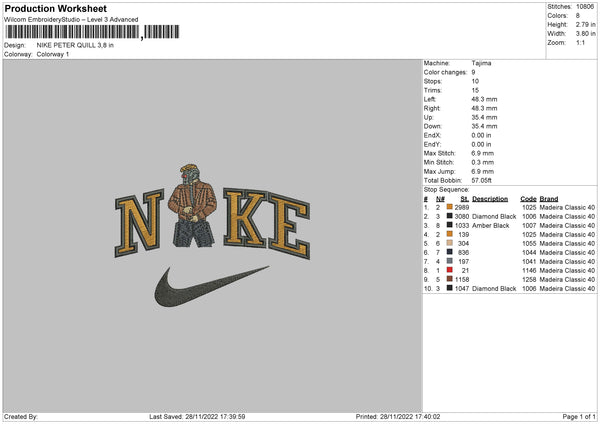This screenshot has width=600, height=424.
Task: Click the 'Trims:' label
Action: pyautogui.click(x=433, y=90)
